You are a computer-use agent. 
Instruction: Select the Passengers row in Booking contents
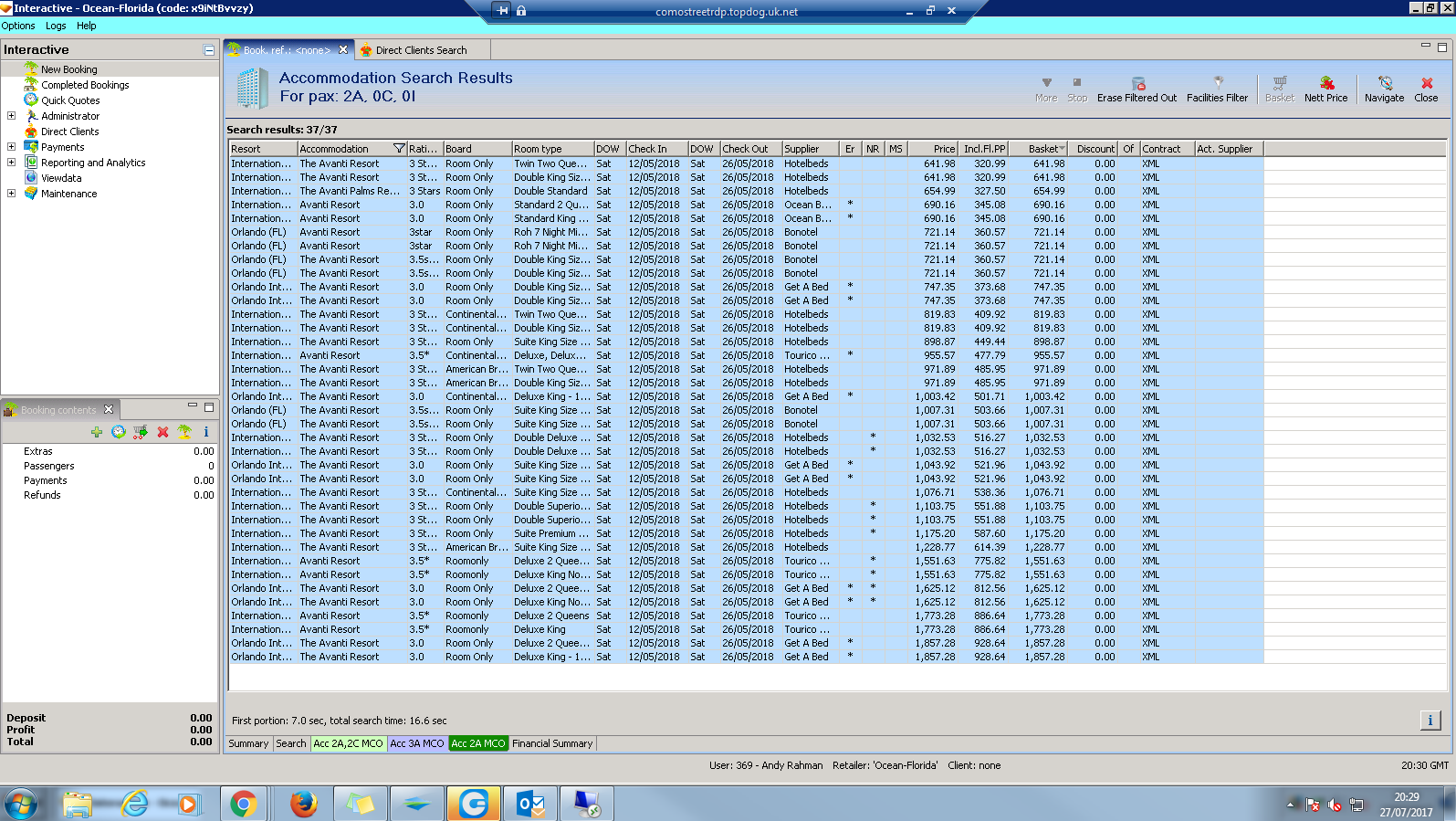click(110, 466)
